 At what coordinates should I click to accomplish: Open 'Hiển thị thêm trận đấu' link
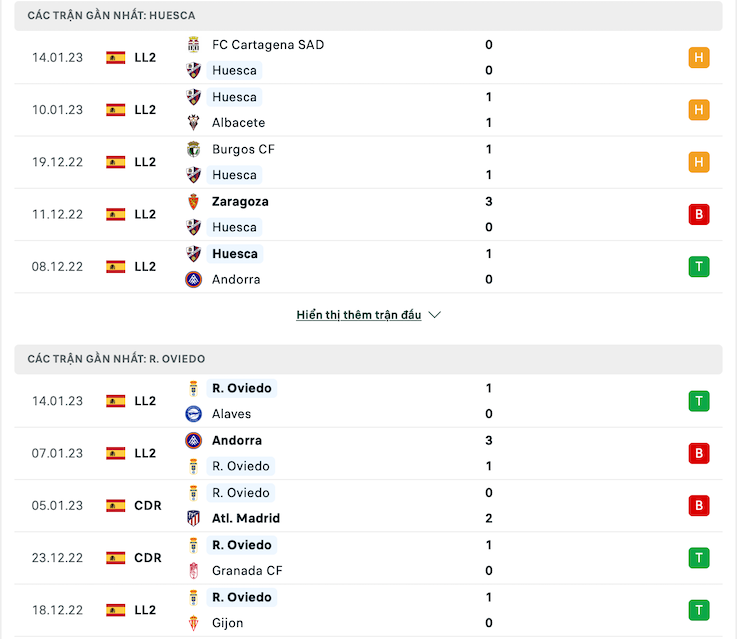tap(359, 315)
